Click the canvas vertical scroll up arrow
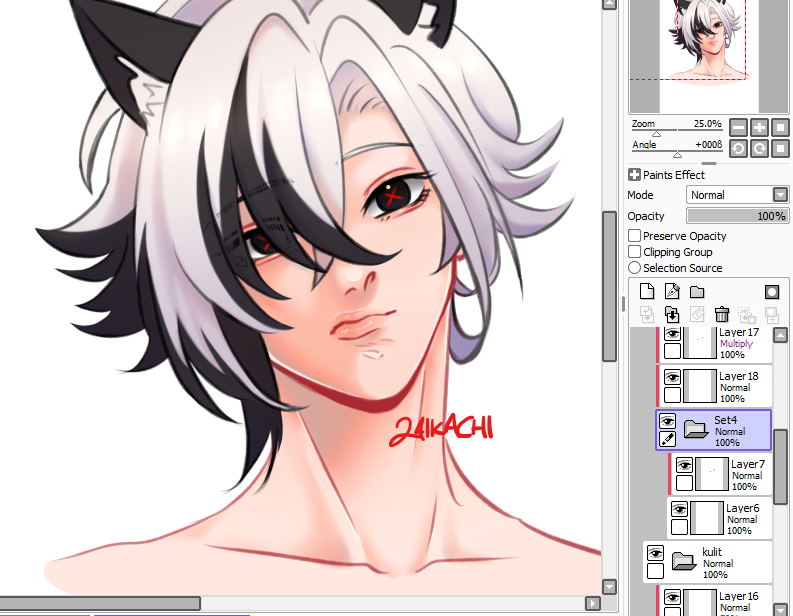 coord(609,4)
